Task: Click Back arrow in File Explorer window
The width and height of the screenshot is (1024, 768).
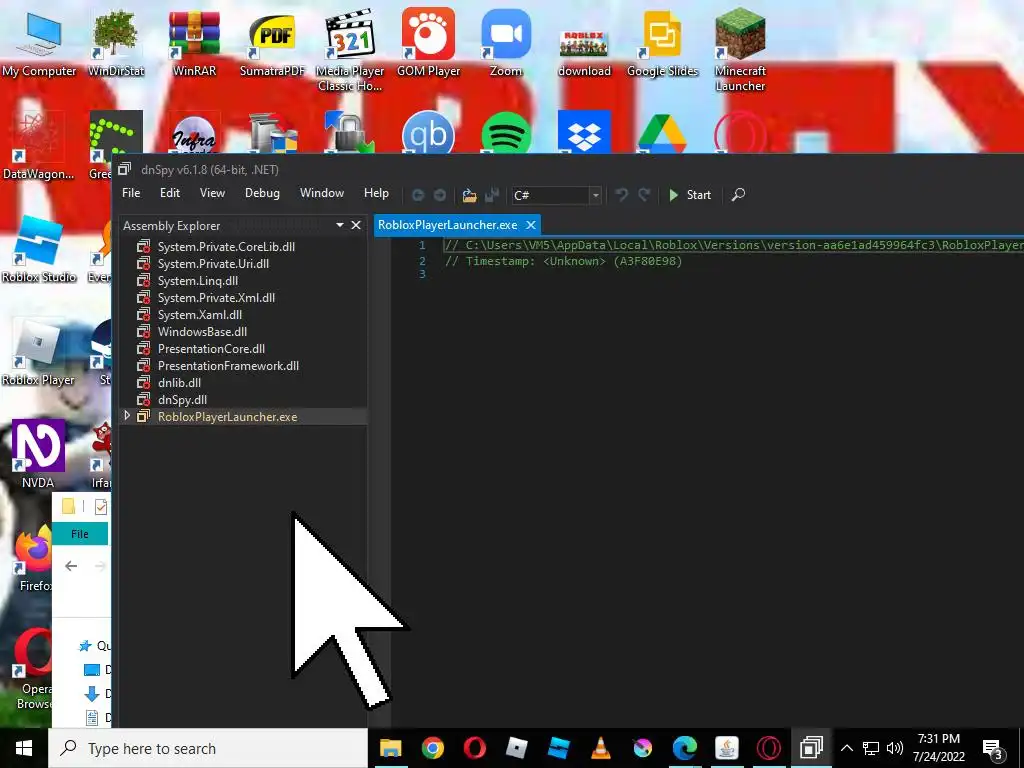Action: (x=71, y=566)
